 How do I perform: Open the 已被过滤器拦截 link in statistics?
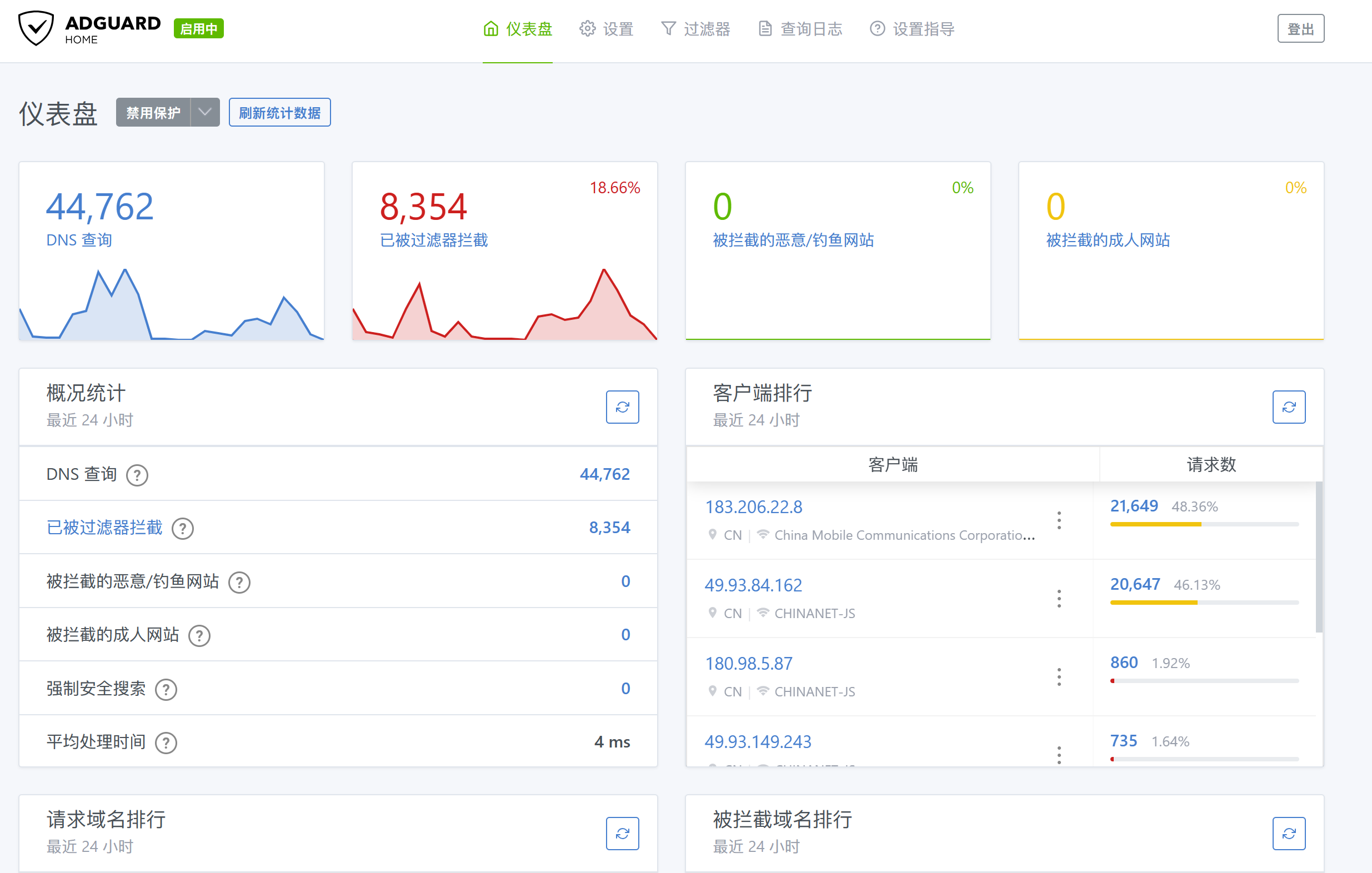click(x=104, y=528)
